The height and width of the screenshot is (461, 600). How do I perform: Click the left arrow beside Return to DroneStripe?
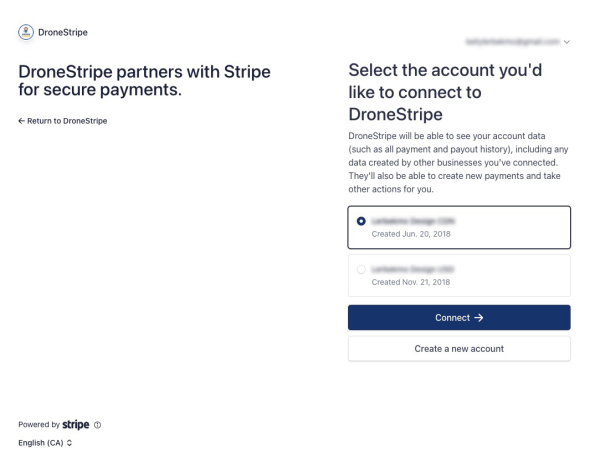click(x=21, y=121)
